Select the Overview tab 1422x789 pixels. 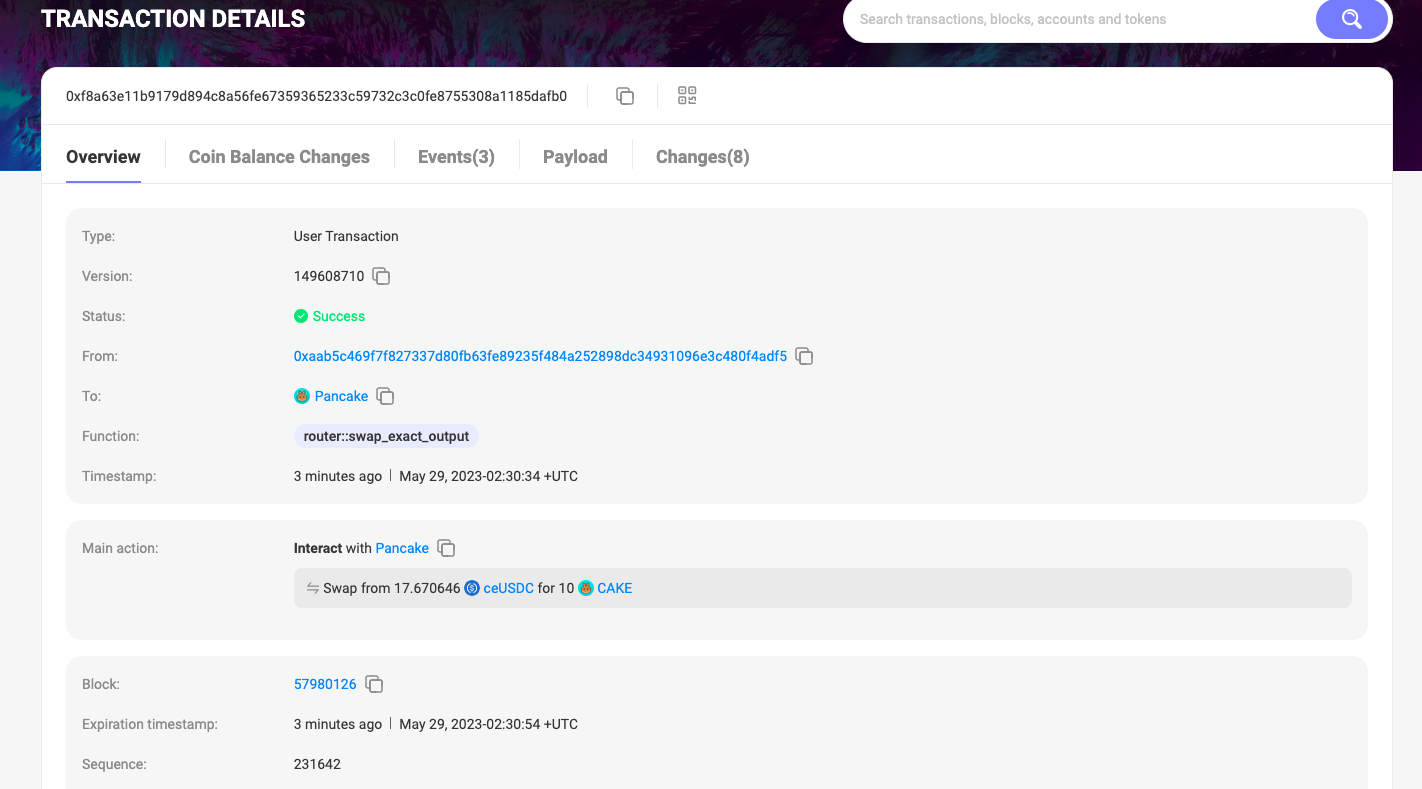(103, 157)
